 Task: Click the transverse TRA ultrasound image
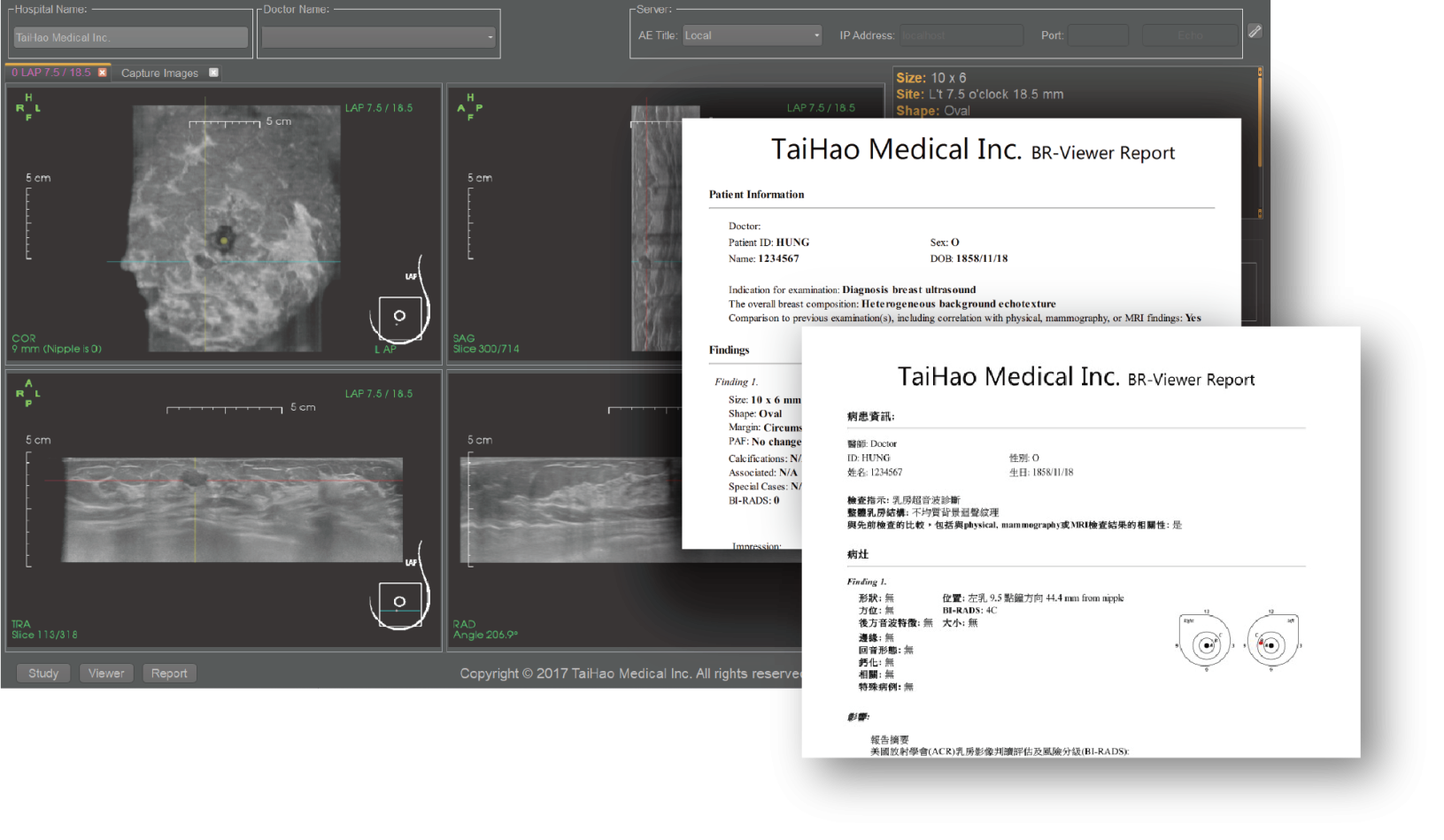233,510
